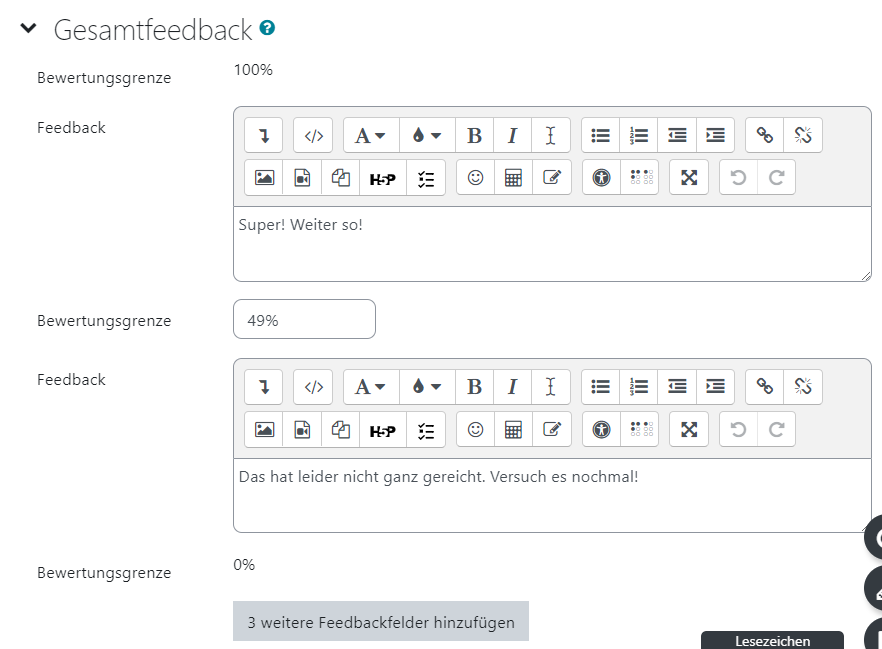Click into the 'Super! Weiter so!' text area

pos(552,244)
